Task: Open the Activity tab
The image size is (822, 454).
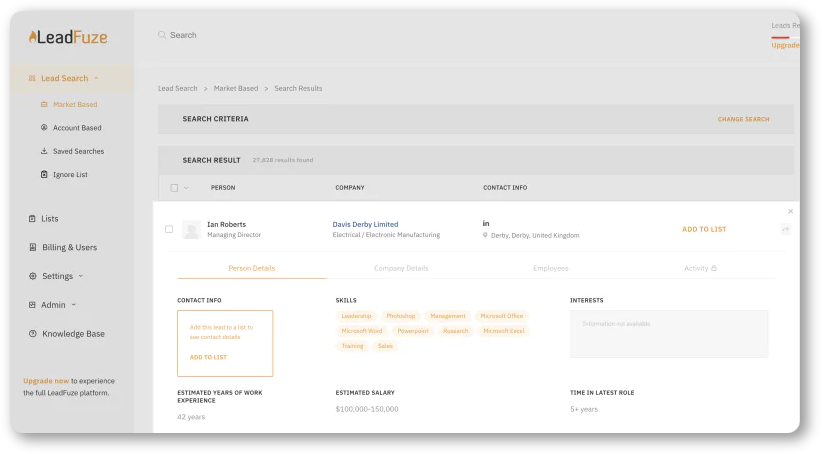Action: (700, 268)
